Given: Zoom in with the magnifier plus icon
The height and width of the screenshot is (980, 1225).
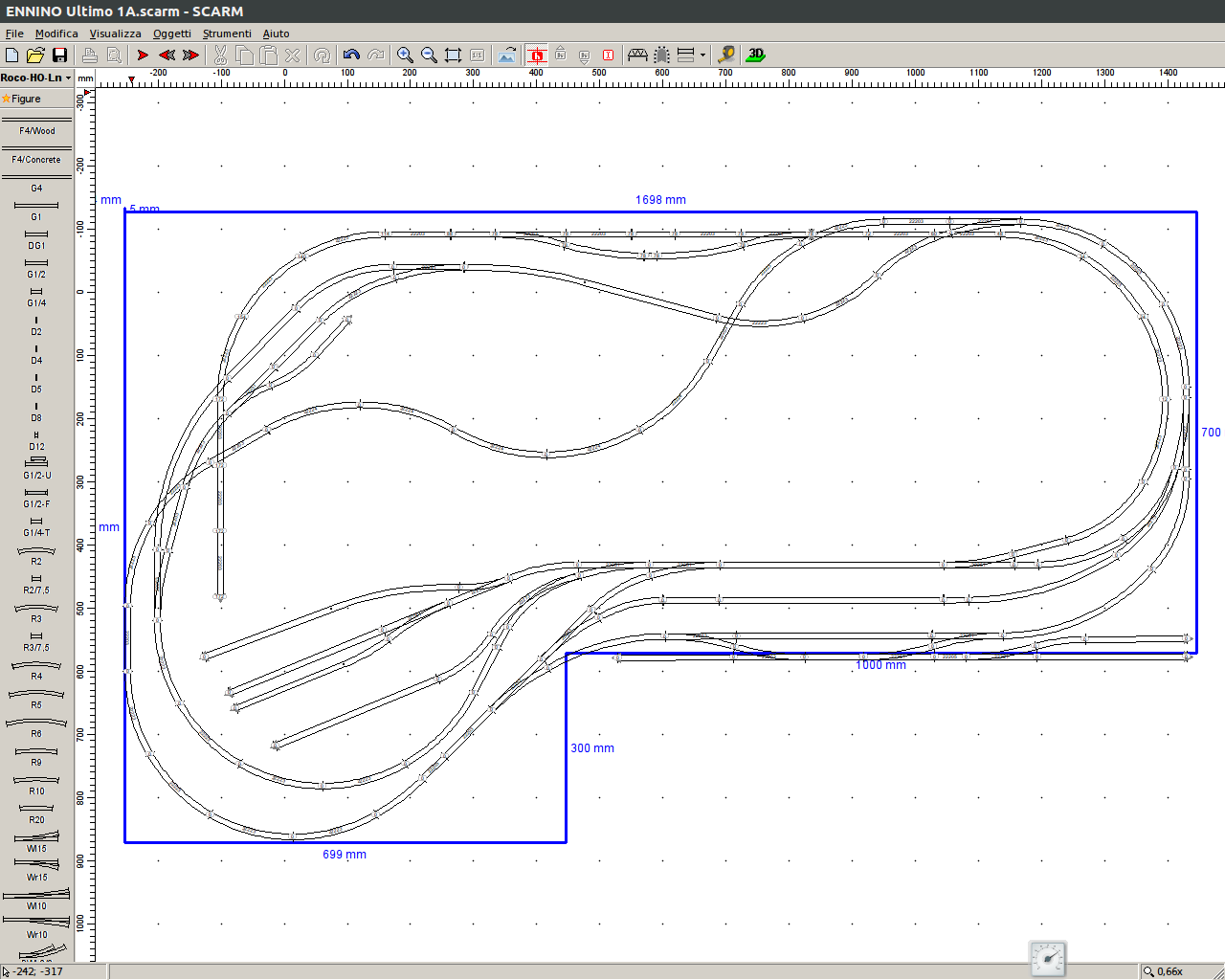Looking at the screenshot, I should [405, 56].
